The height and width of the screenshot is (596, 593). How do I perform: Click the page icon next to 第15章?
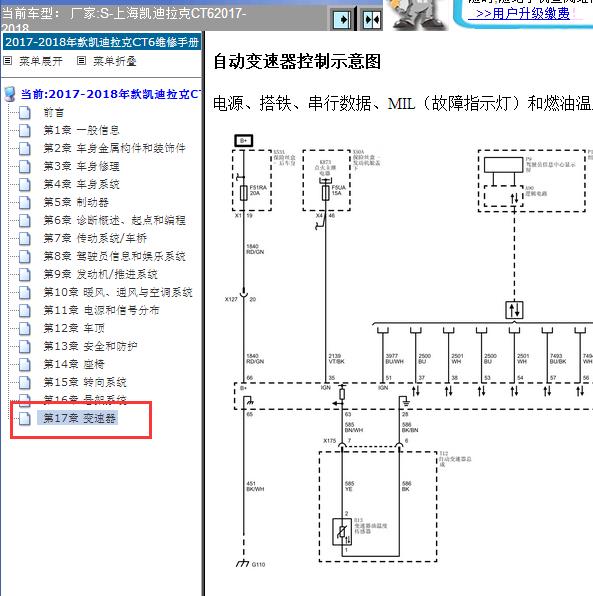pyautogui.click(x=25, y=382)
